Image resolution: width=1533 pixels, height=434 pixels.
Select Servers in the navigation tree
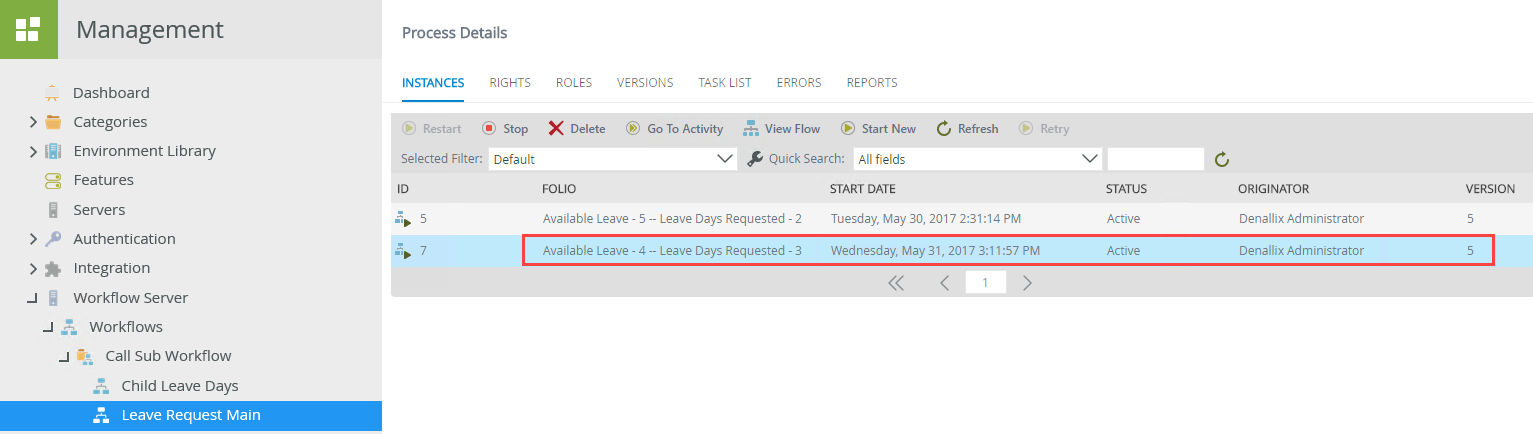pos(99,210)
